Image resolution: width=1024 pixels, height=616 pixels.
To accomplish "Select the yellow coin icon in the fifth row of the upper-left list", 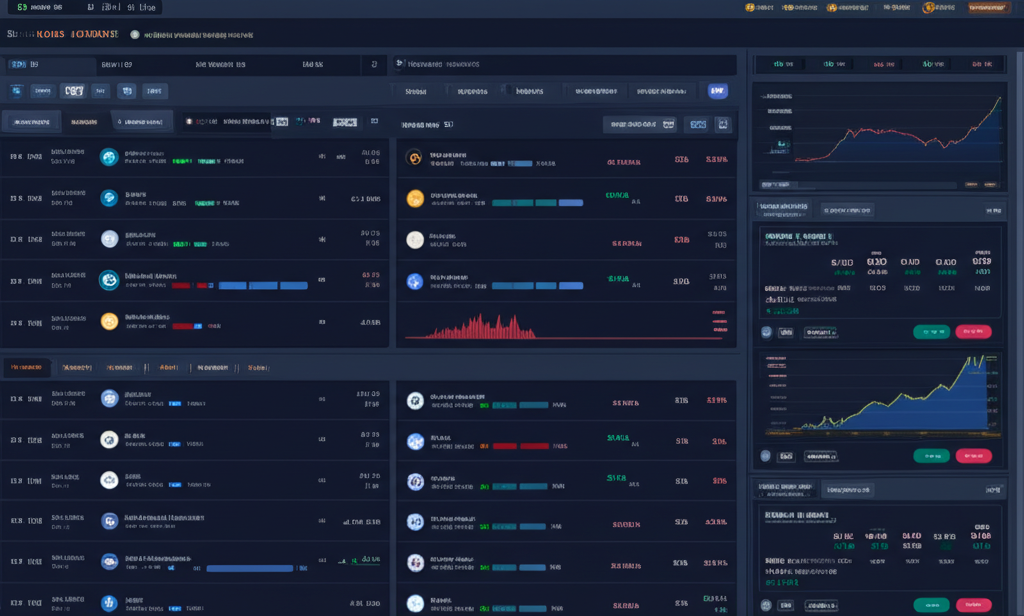I will tap(109, 321).
